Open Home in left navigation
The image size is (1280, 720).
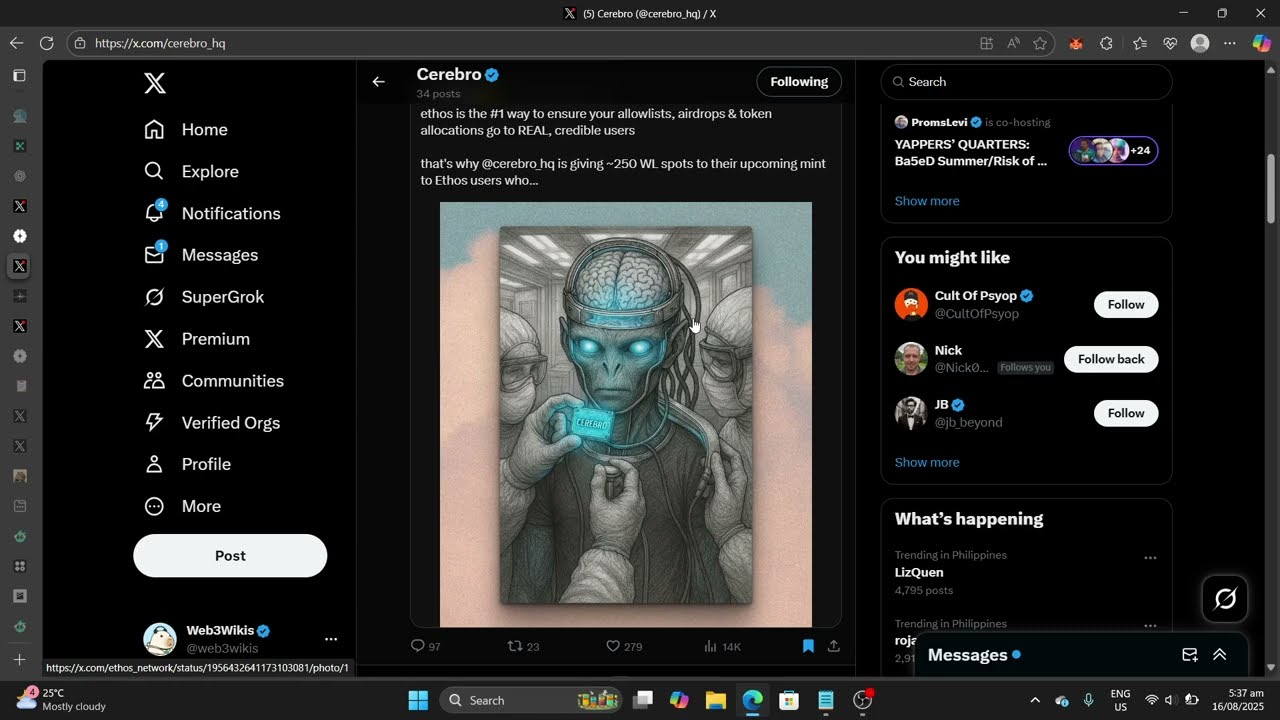(x=186, y=130)
